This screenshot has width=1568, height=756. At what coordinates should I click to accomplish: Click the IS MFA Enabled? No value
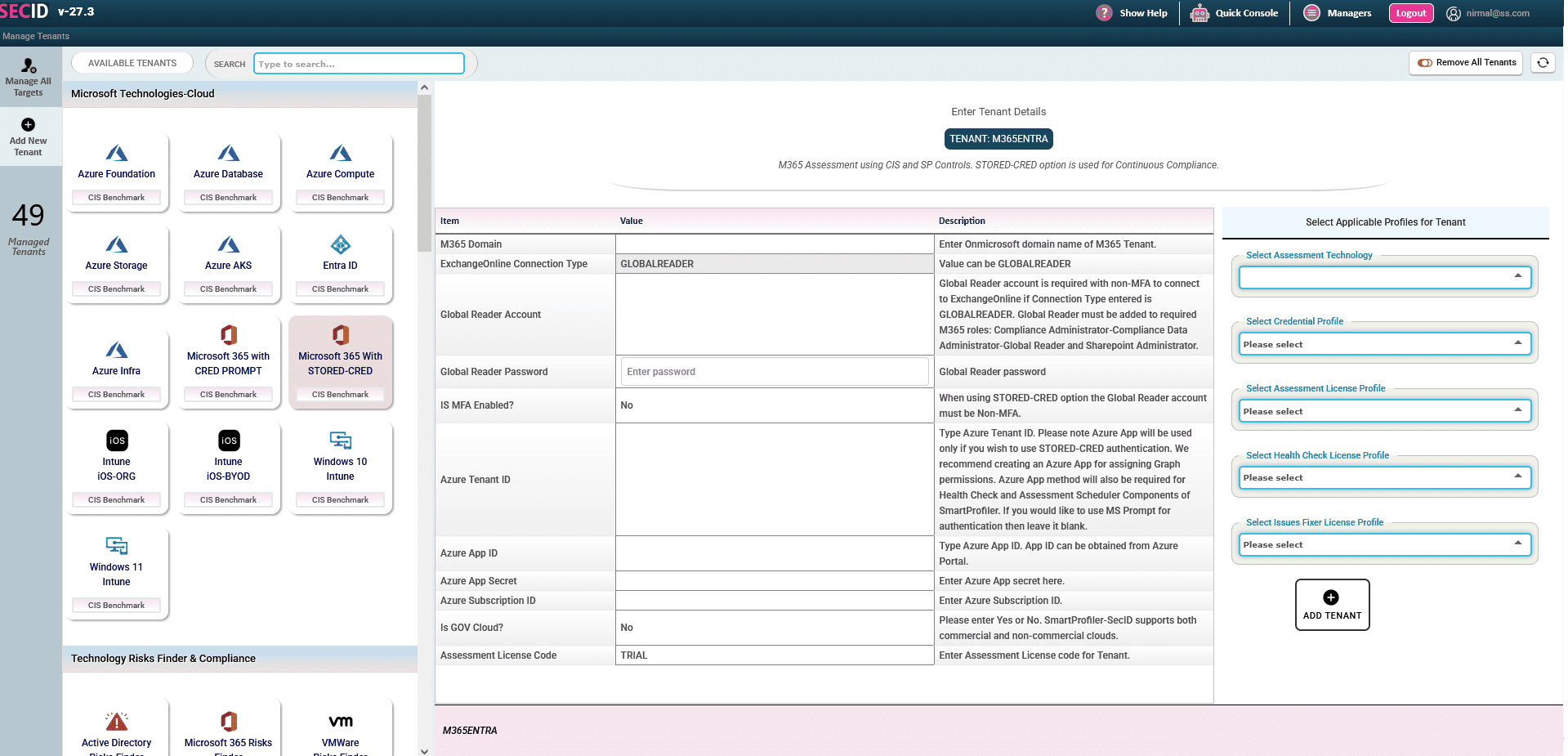[x=775, y=405]
